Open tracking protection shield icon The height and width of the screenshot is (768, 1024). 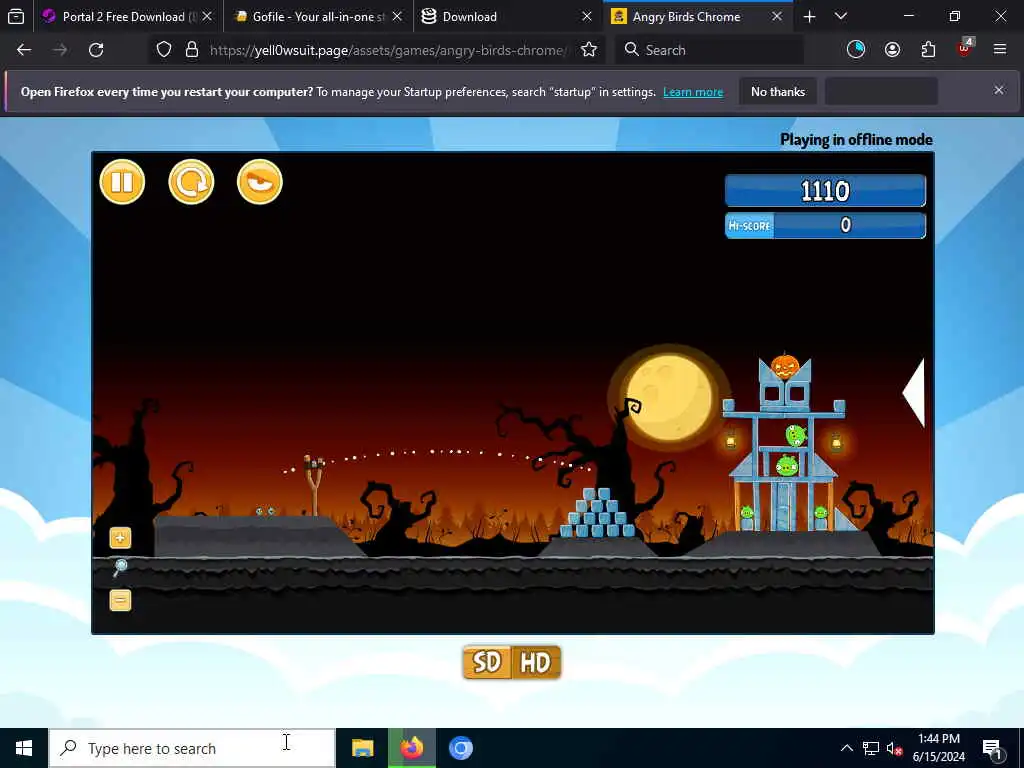coord(164,50)
